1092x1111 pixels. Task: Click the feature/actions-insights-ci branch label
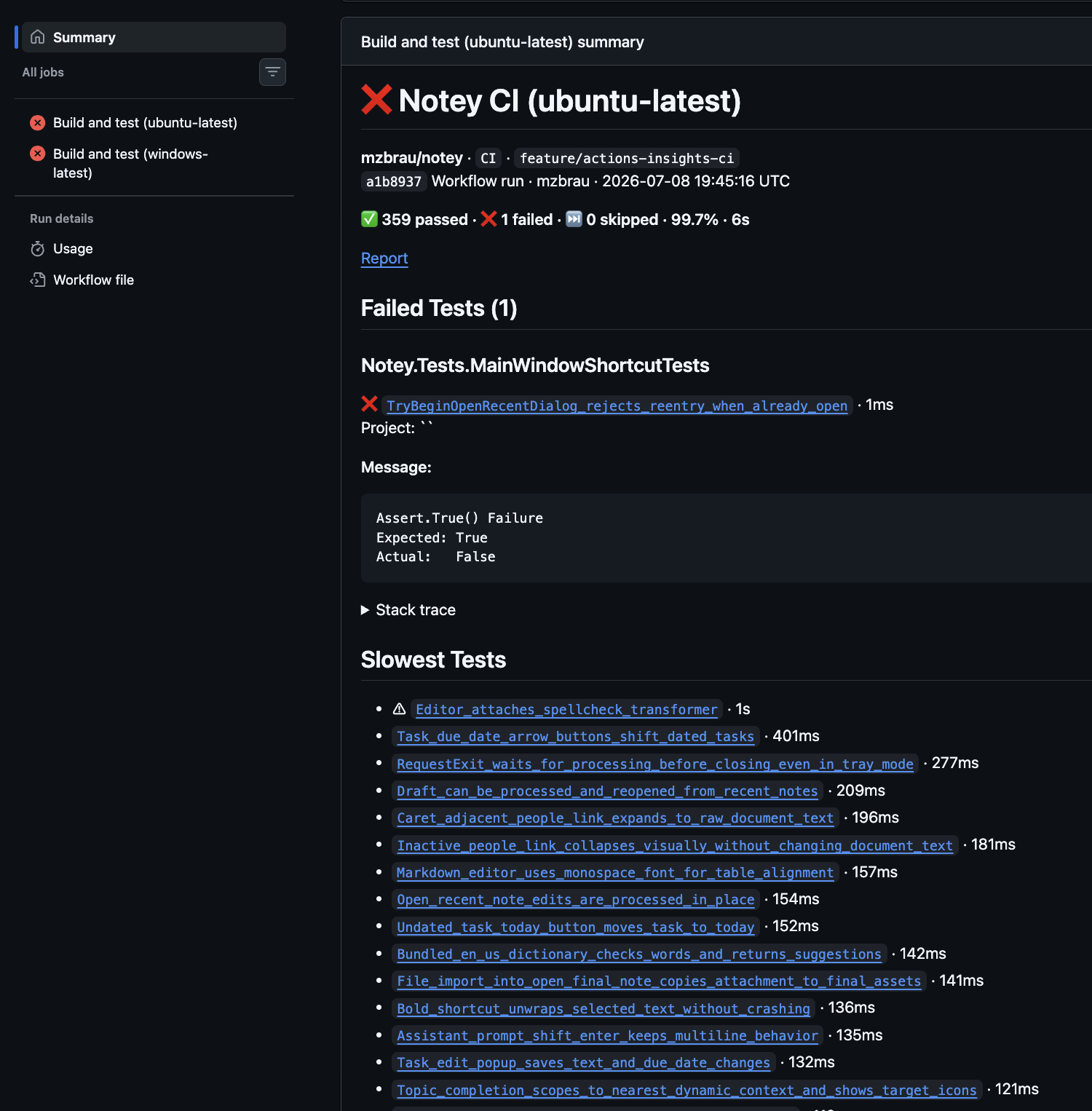tap(627, 159)
